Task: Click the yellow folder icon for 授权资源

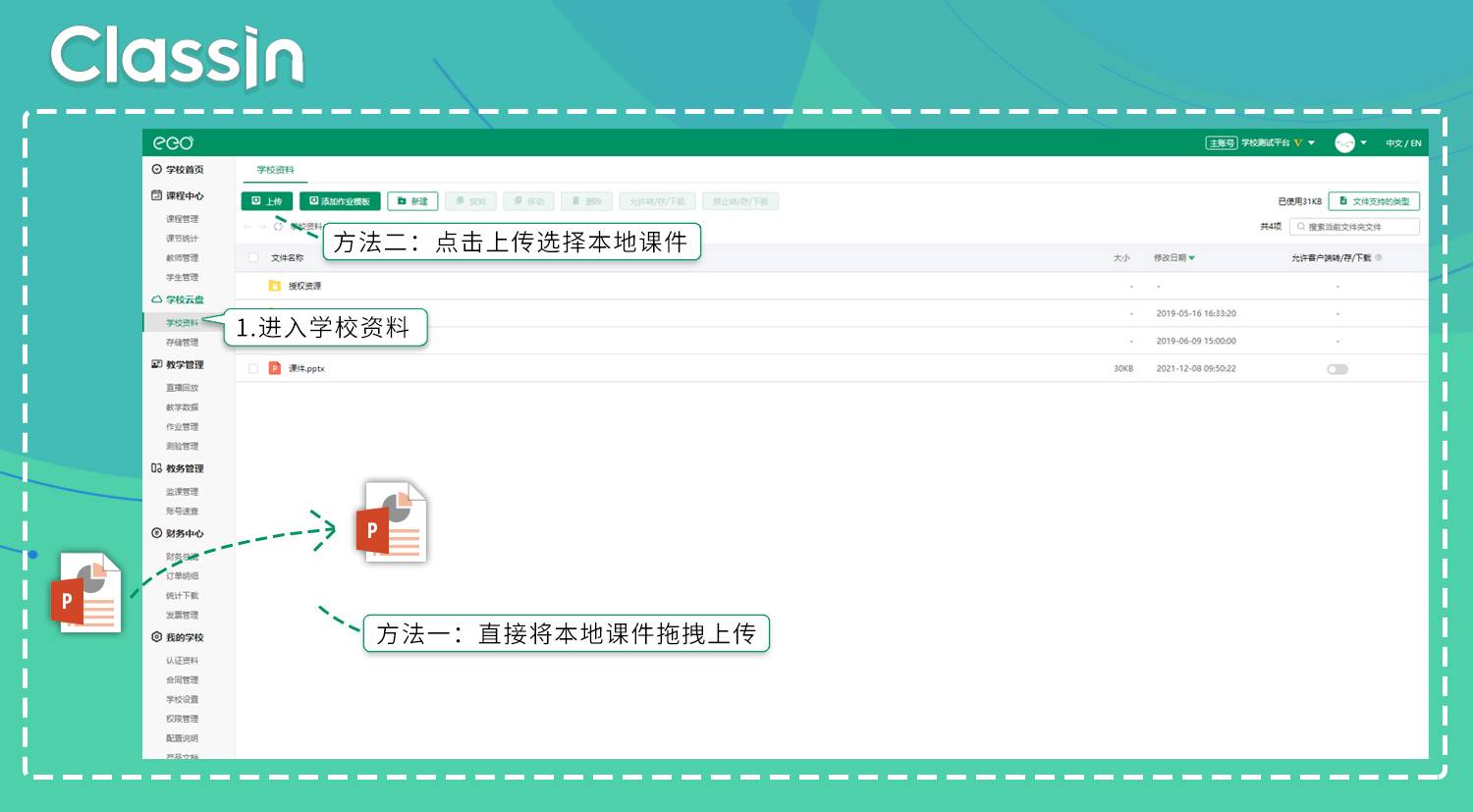Action: click(275, 286)
